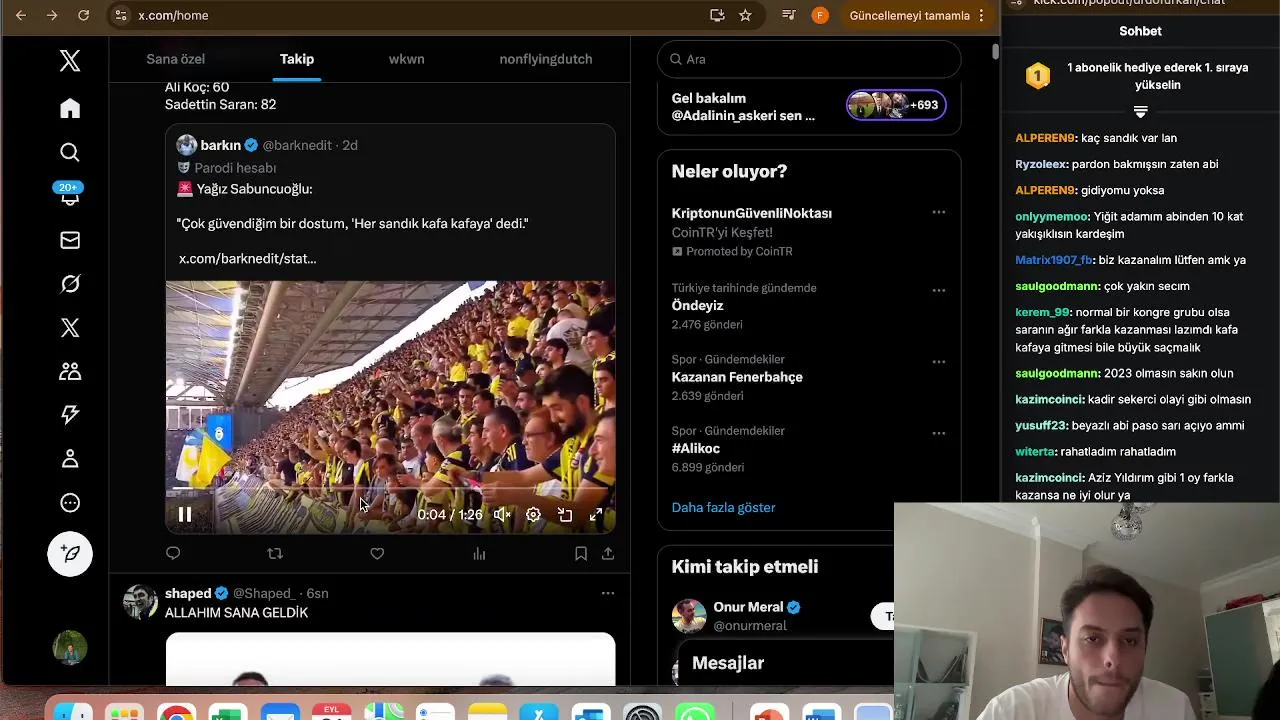Open browser profile avatar F
1280x720 pixels.
[820, 15]
